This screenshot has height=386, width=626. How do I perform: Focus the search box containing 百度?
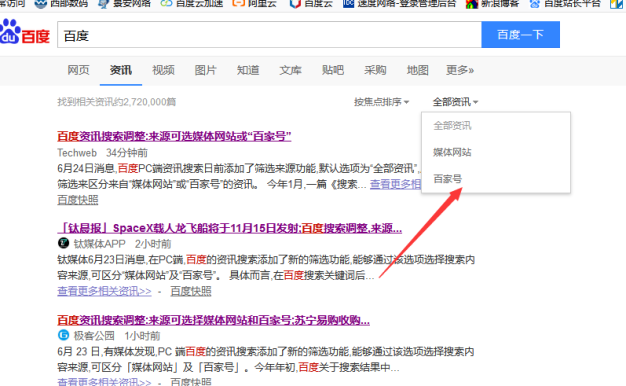[x=269, y=35]
